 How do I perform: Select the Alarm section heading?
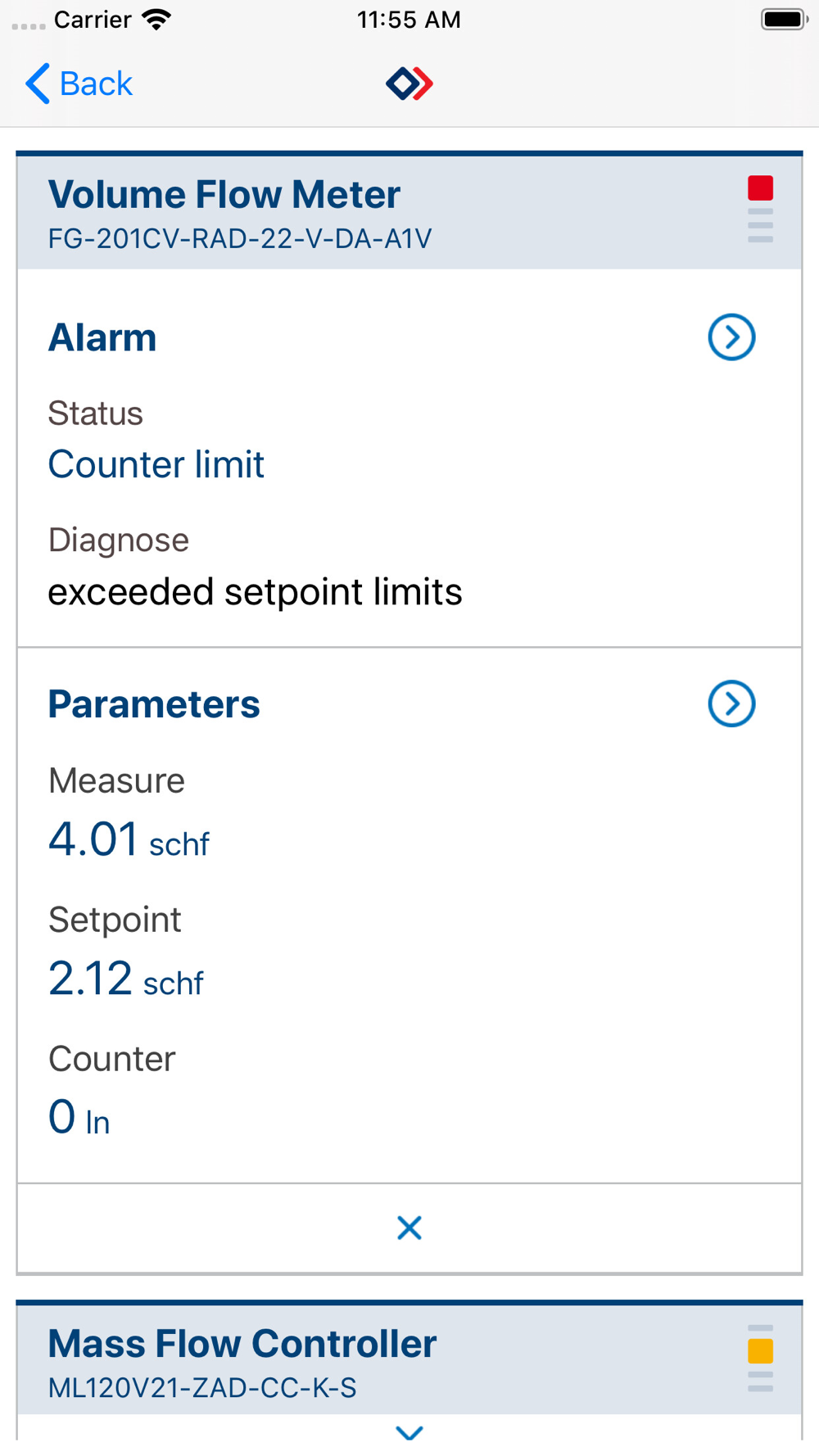[102, 337]
